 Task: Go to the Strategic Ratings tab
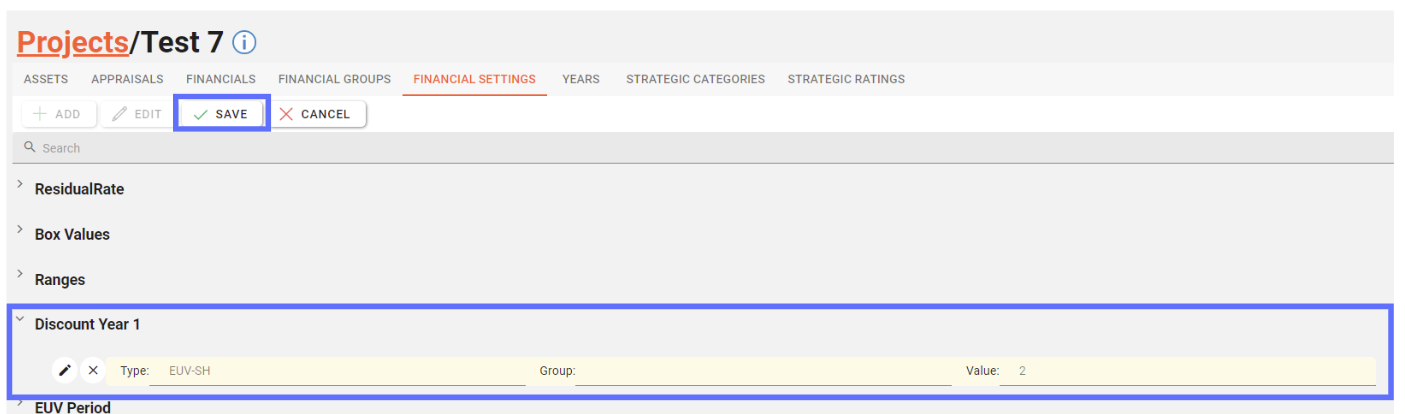pos(846,79)
